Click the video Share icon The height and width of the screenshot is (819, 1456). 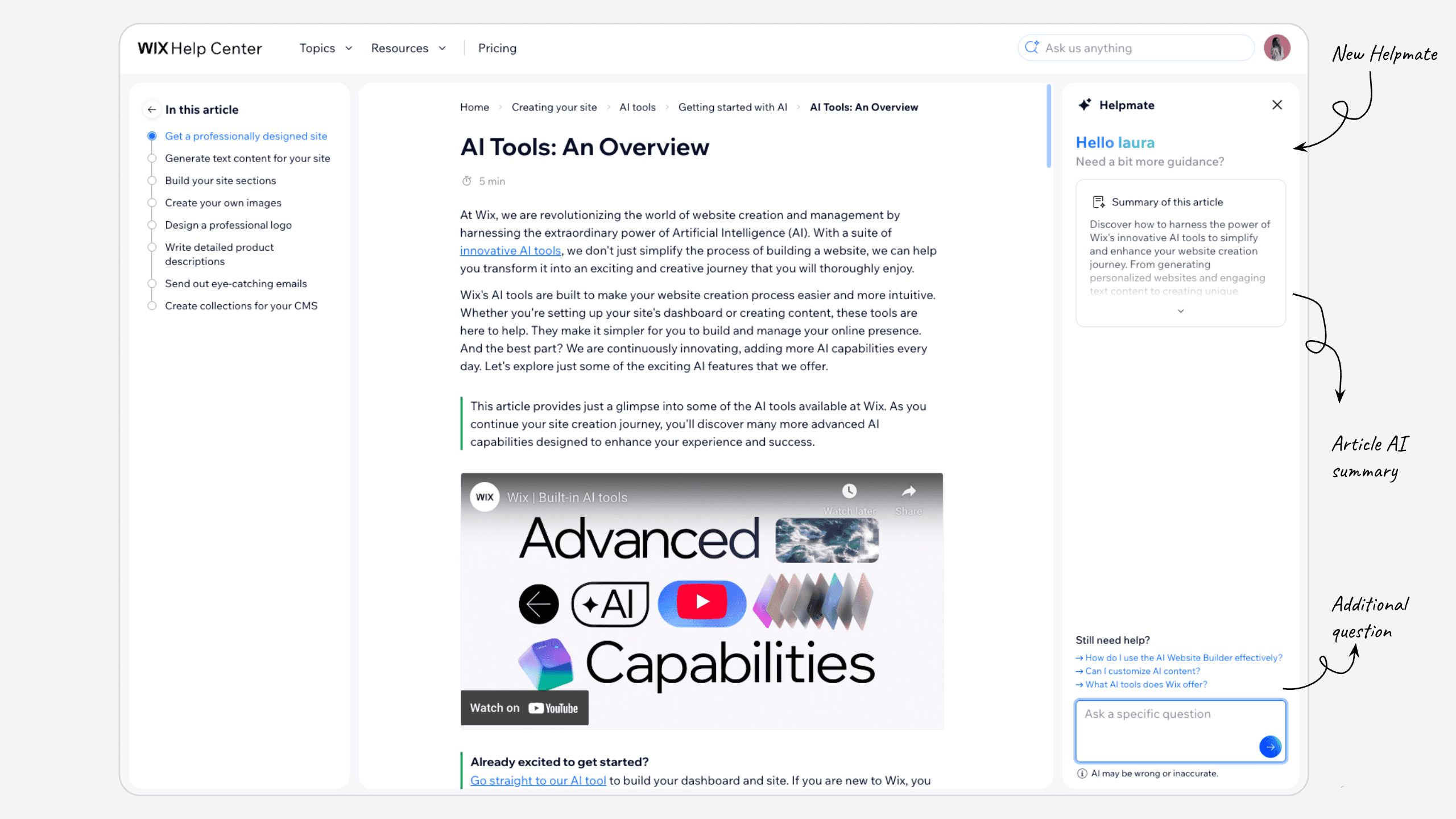point(908,491)
